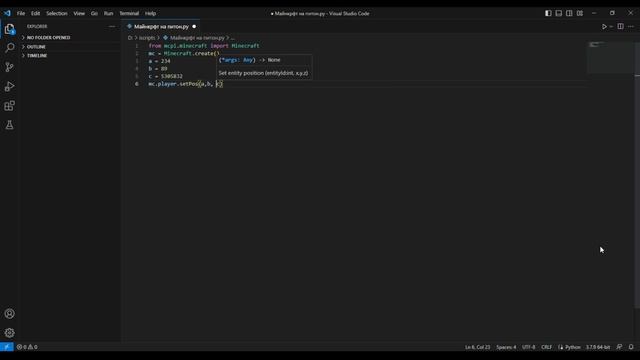Open the Help menu
The width and height of the screenshot is (640, 360).
[x=151, y=13]
